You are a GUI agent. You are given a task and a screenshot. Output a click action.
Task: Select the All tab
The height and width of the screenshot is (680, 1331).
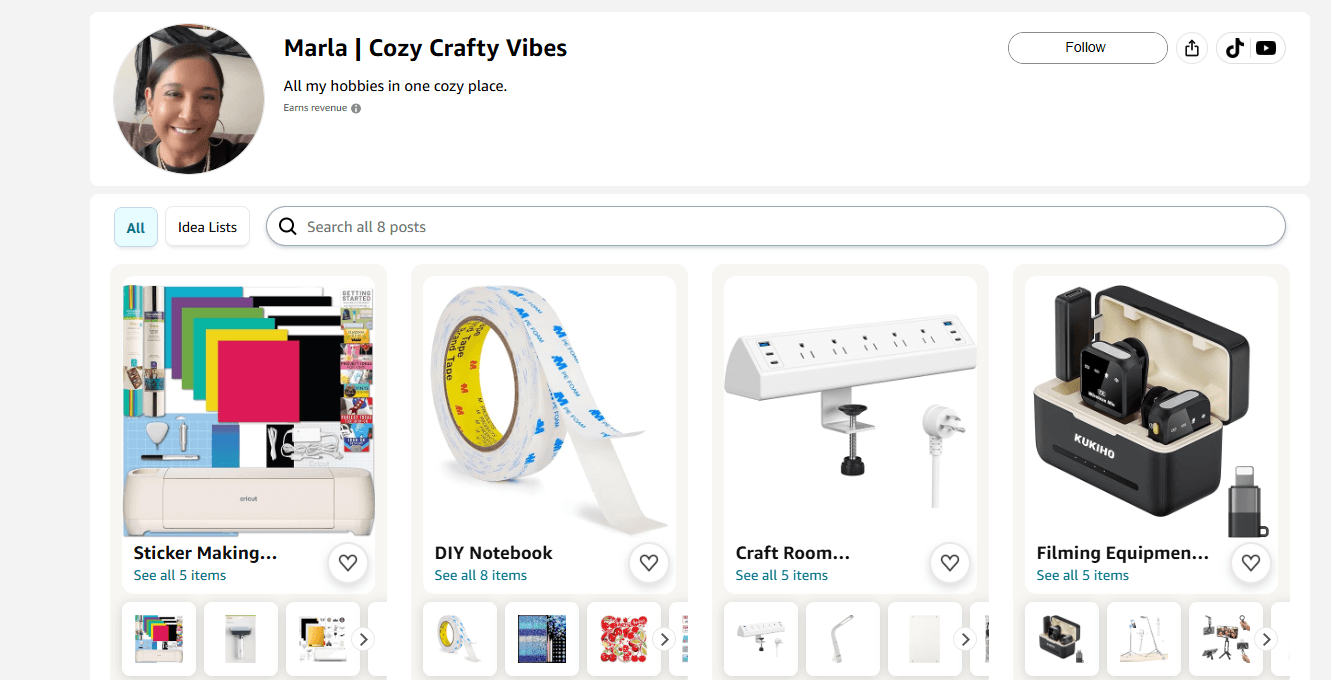[x=135, y=226]
